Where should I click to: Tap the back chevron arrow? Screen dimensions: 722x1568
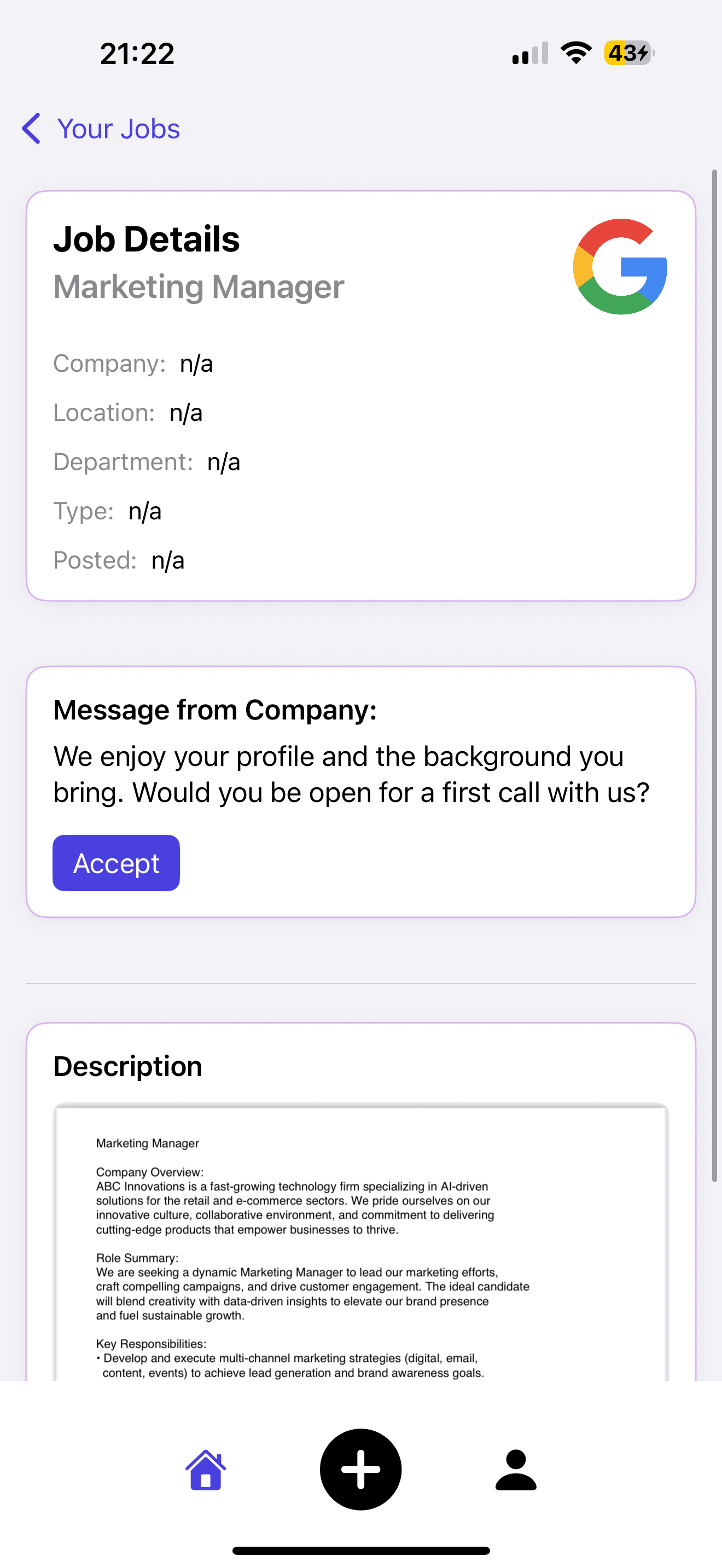click(32, 129)
